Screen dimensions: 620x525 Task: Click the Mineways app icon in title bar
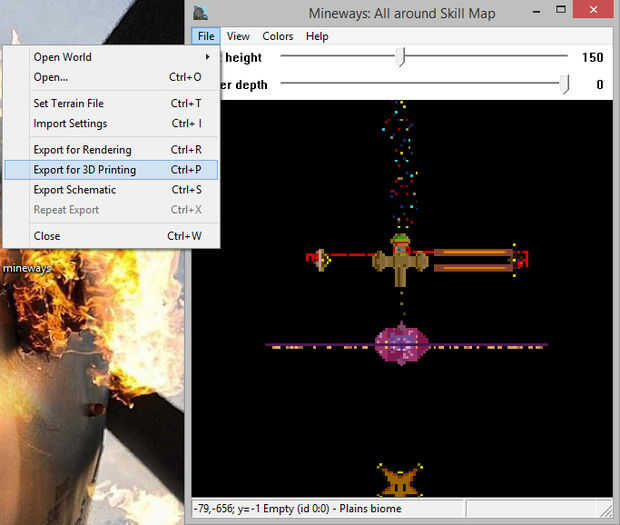coord(200,13)
